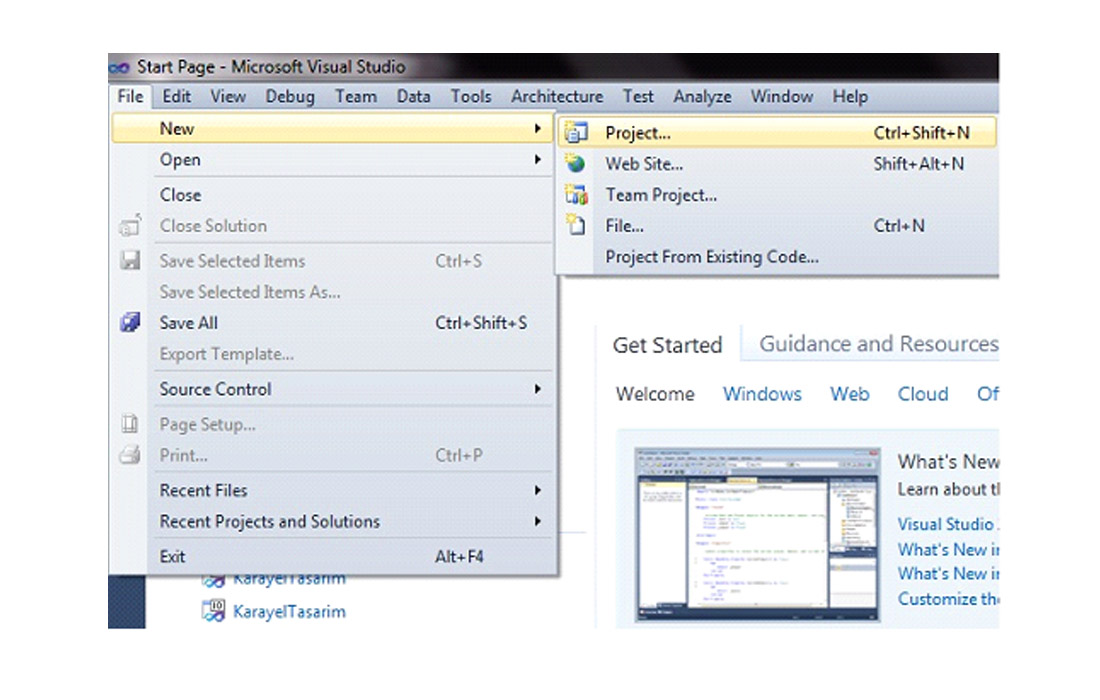Open the Web category link
Image resolution: width=1100 pixels, height=700 pixels.
click(850, 393)
